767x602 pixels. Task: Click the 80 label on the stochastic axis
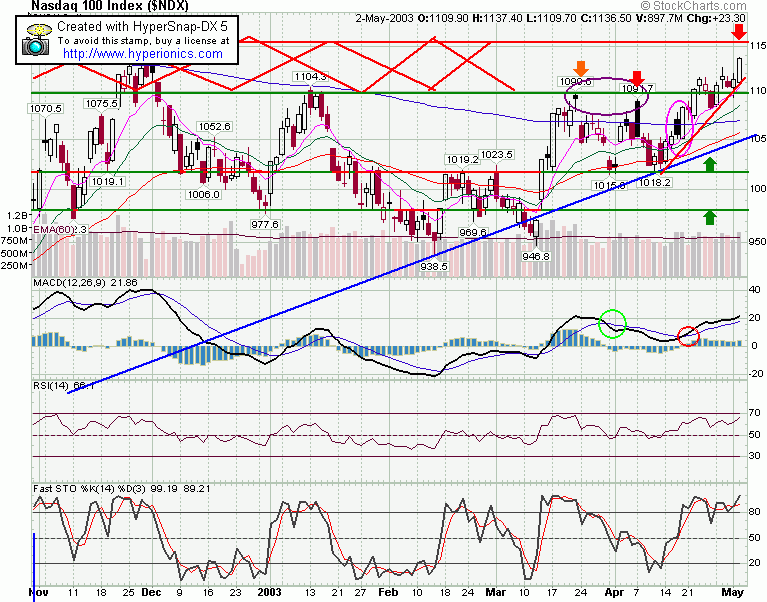tap(755, 512)
